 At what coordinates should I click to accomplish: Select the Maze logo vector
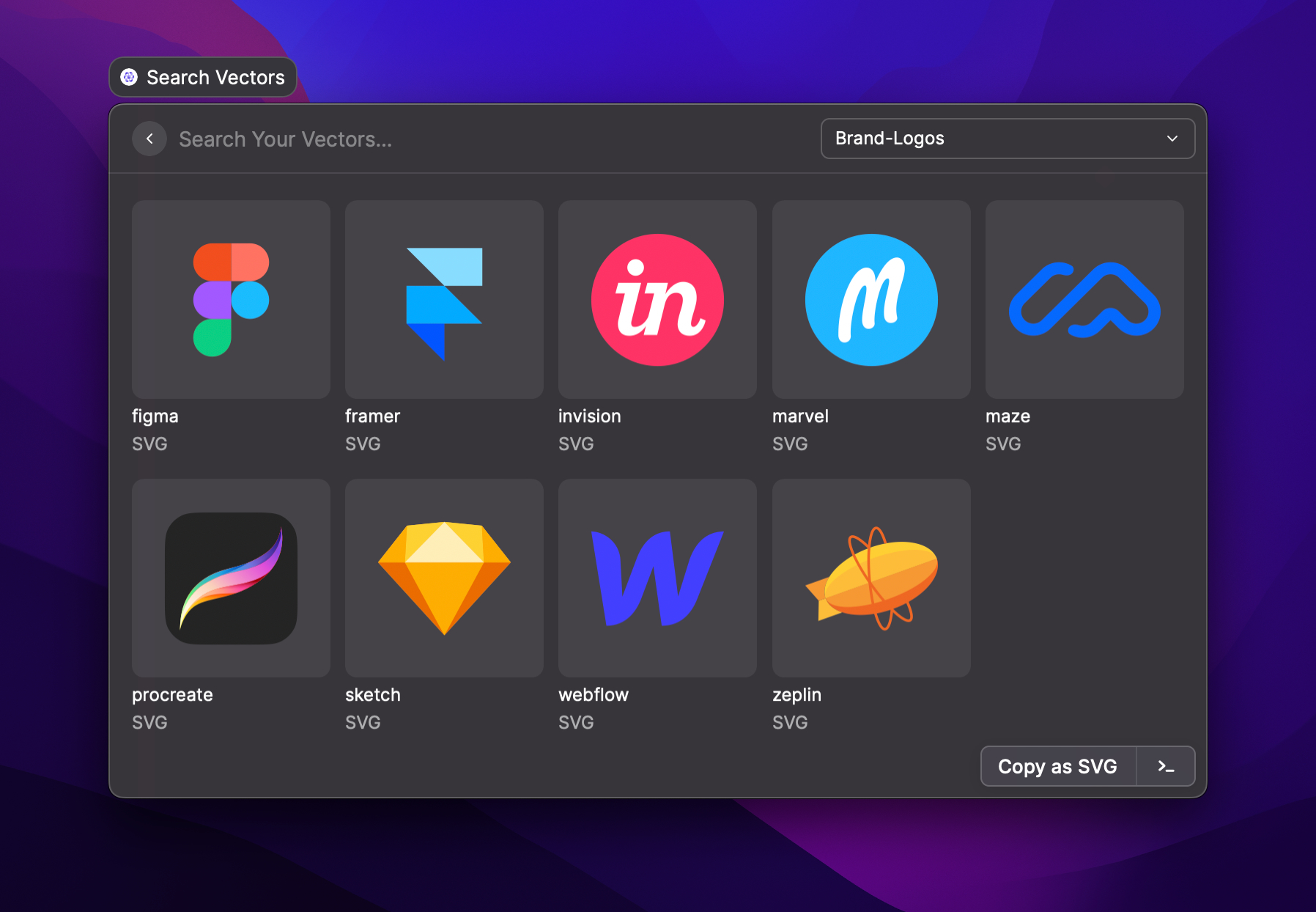click(1084, 300)
